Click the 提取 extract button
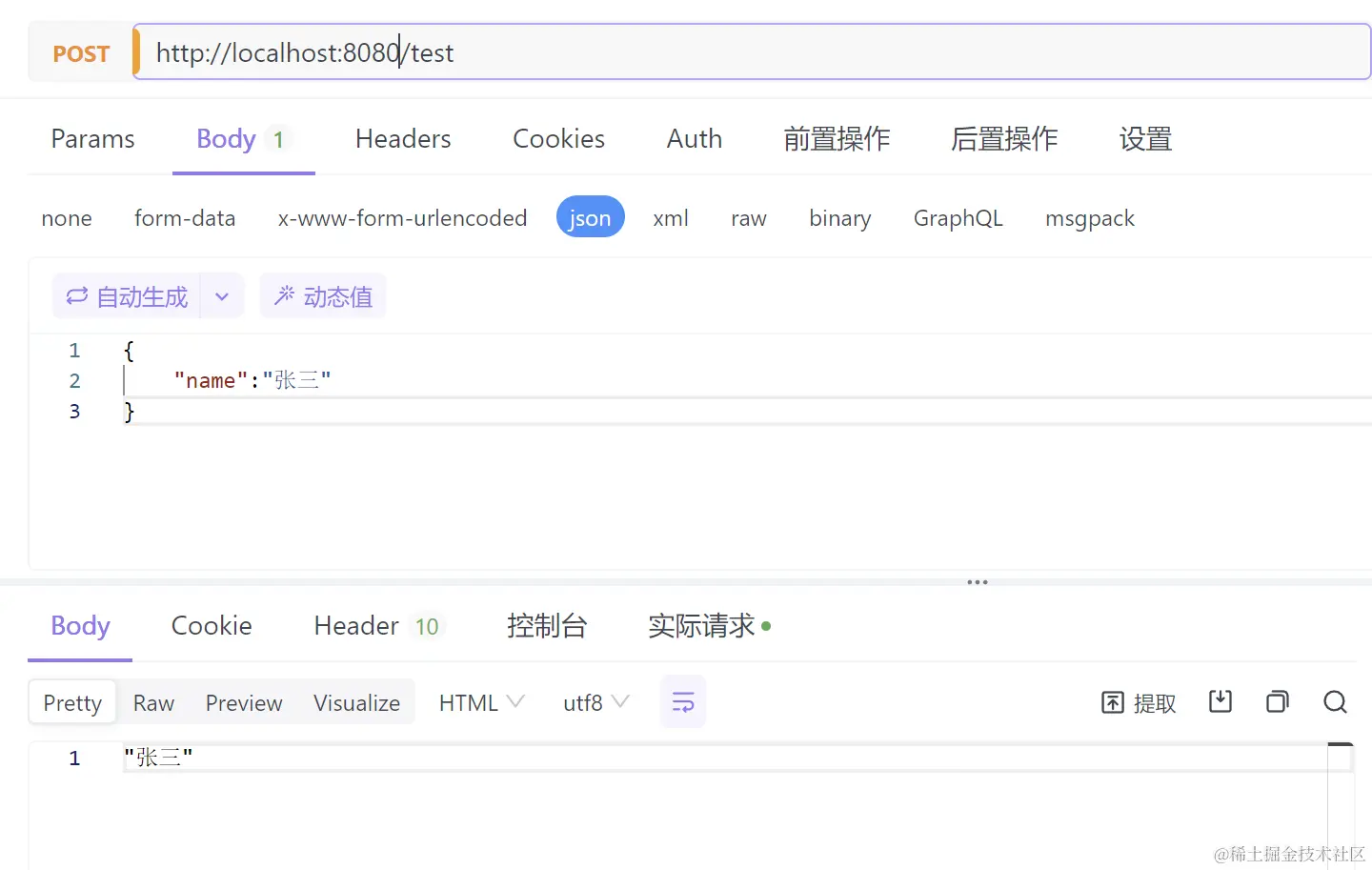Viewport: 1372px width, 870px height. coord(1139,703)
